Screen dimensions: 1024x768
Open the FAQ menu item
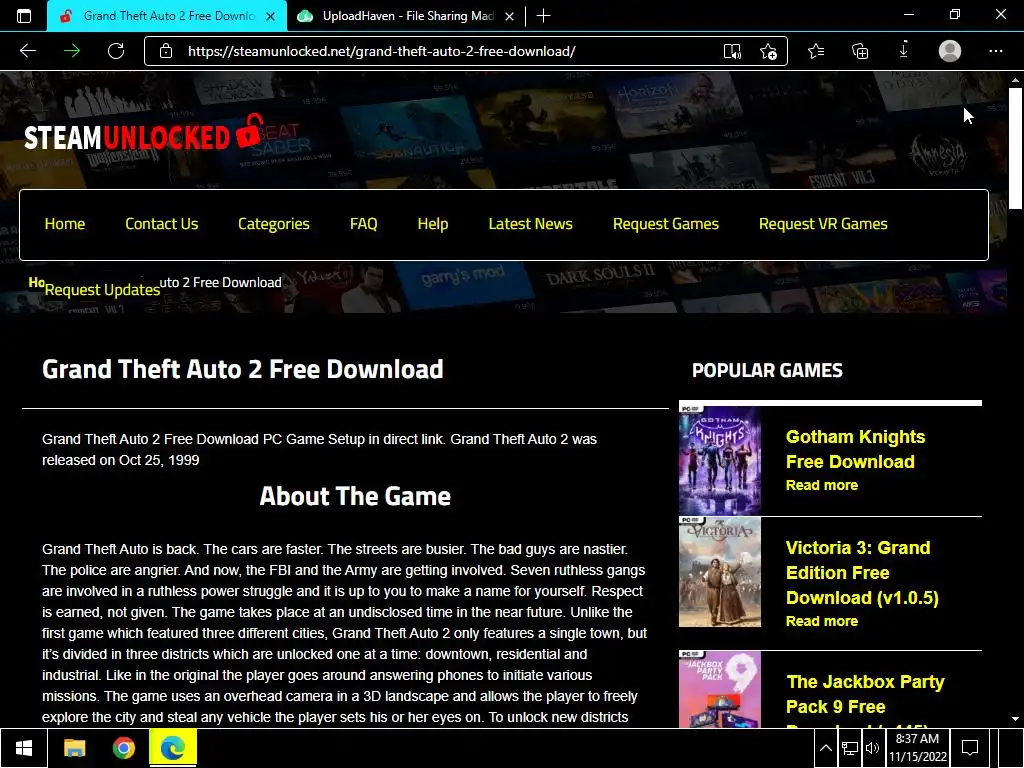tap(364, 224)
